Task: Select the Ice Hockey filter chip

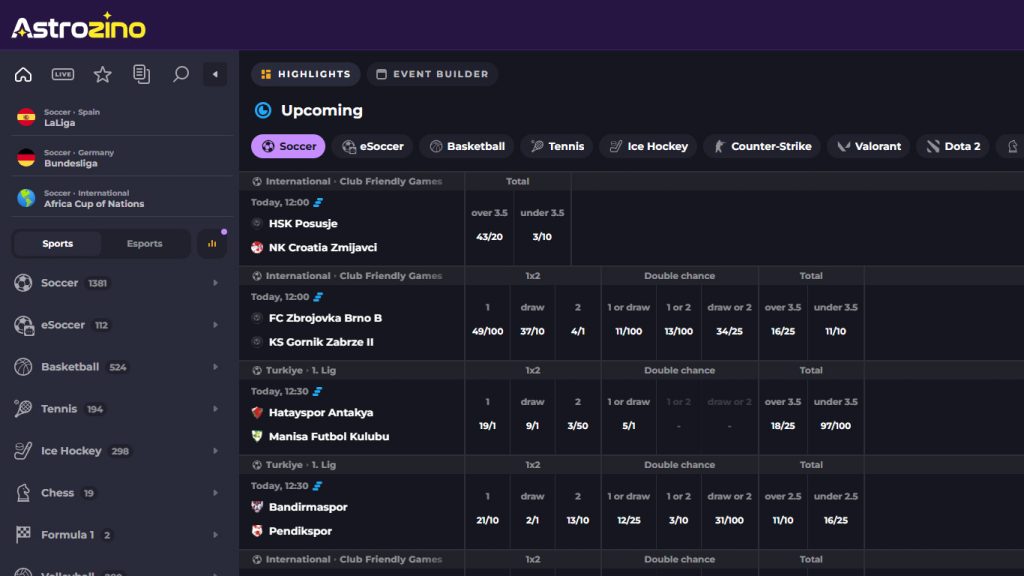Action: [x=648, y=146]
